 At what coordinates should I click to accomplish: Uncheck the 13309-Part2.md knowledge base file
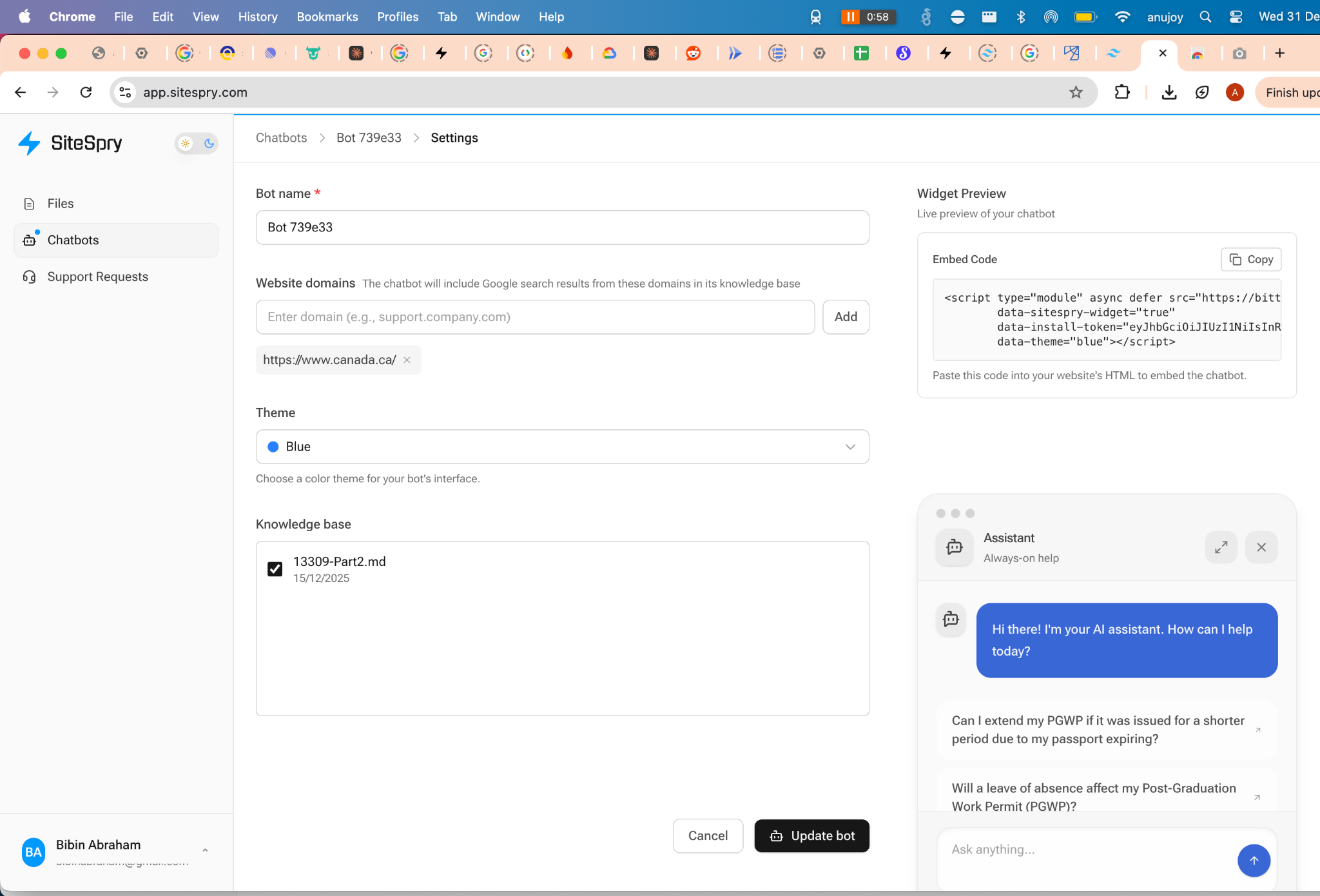[x=275, y=569]
